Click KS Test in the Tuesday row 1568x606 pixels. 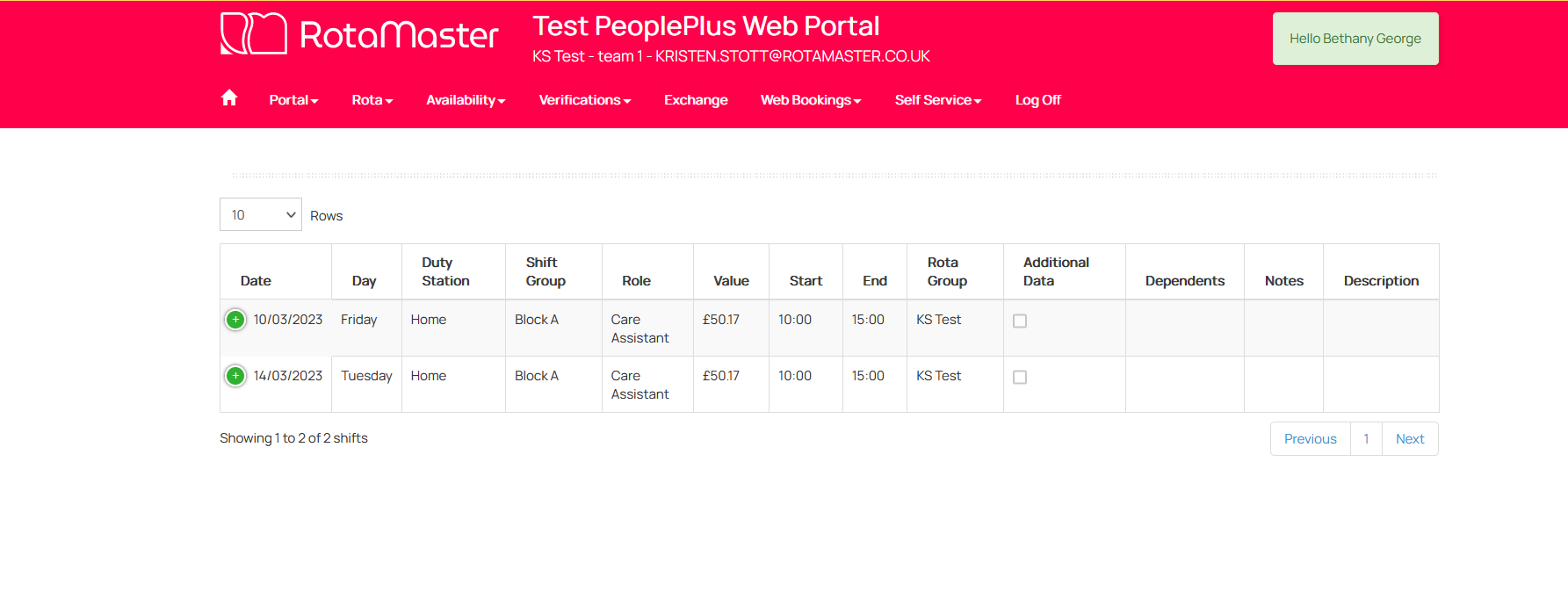click(x=938, y=376)
